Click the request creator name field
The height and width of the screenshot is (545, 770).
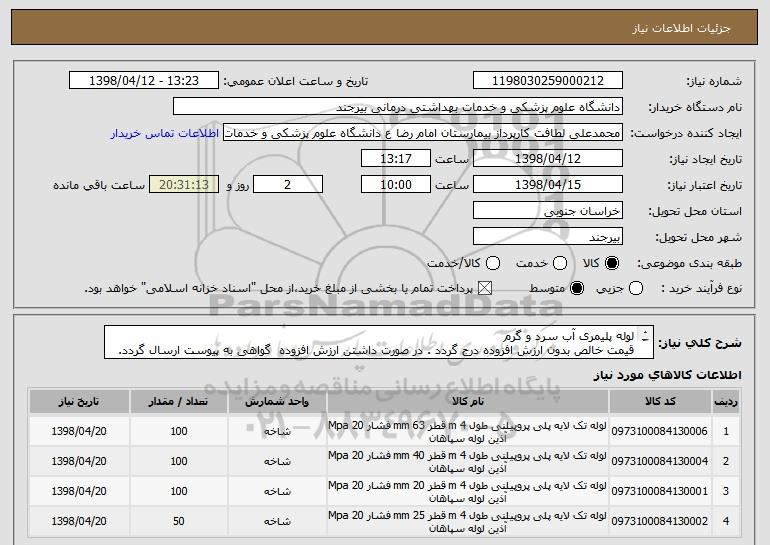coord(423,133)
